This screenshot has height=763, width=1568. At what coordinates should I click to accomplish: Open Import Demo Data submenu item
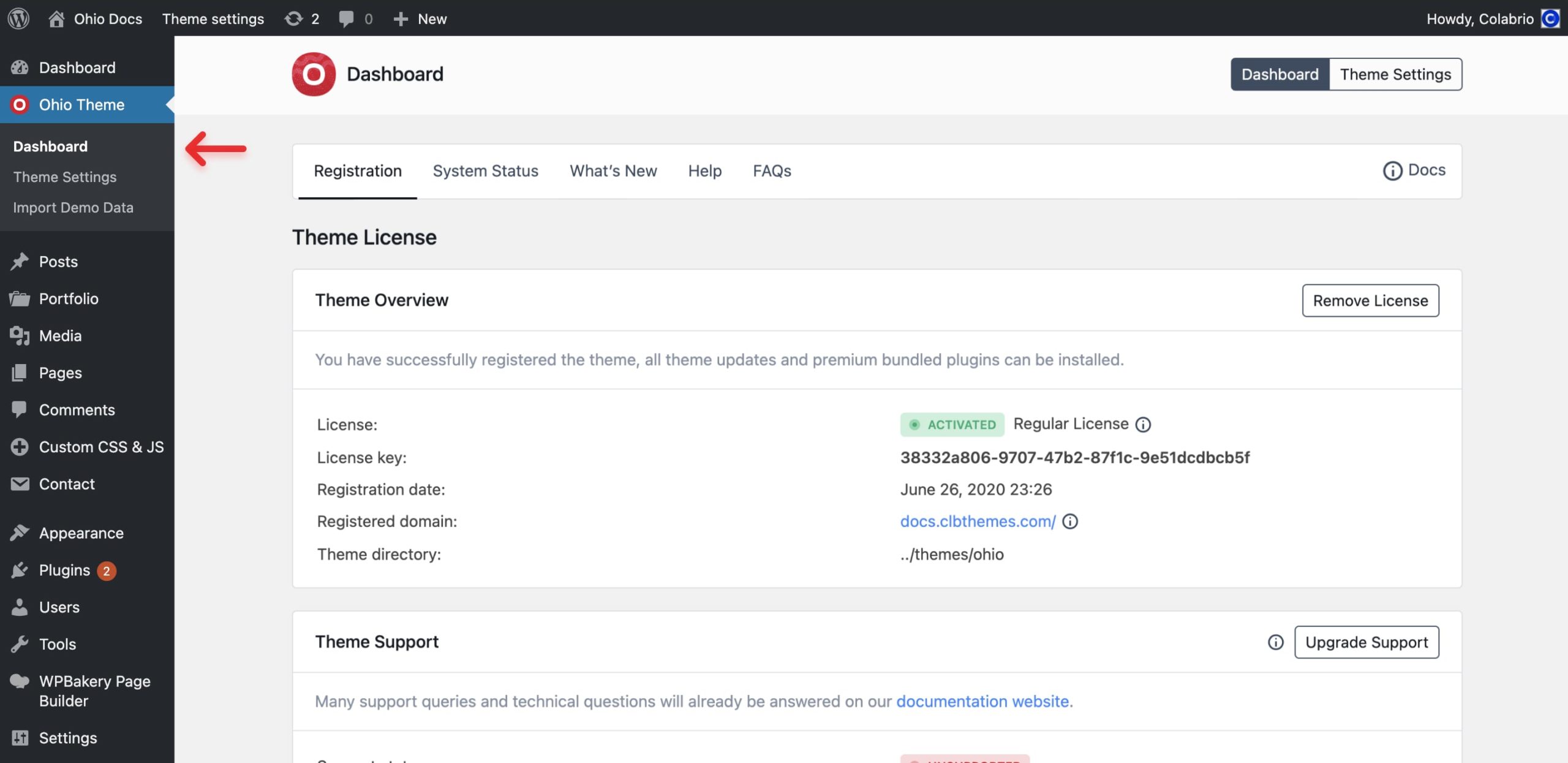click(x=73, y=208)
